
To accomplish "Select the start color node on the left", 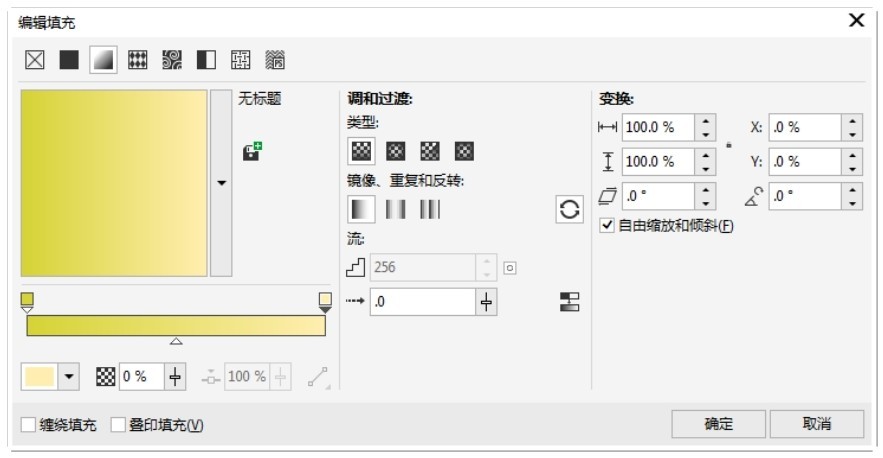I will coord(27,302).
